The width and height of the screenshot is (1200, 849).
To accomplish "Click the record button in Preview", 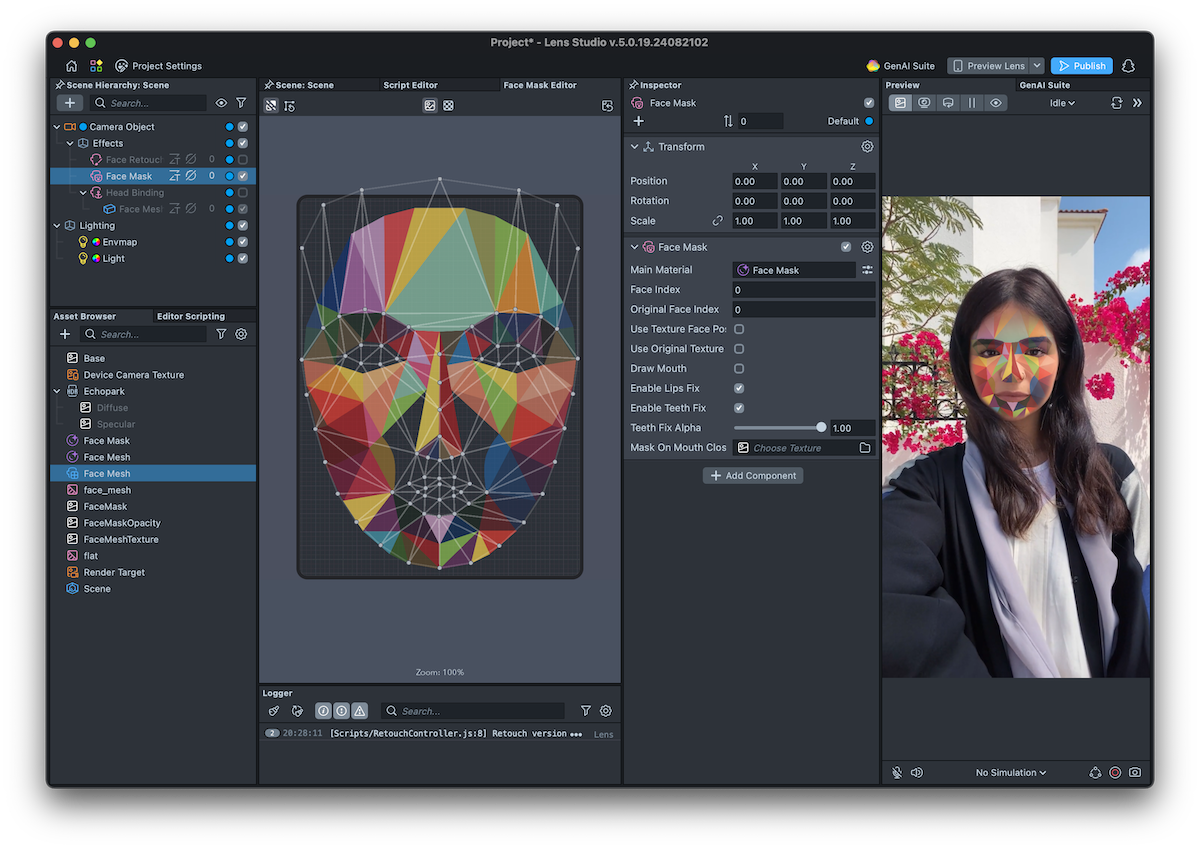I will pos(1115,772).
